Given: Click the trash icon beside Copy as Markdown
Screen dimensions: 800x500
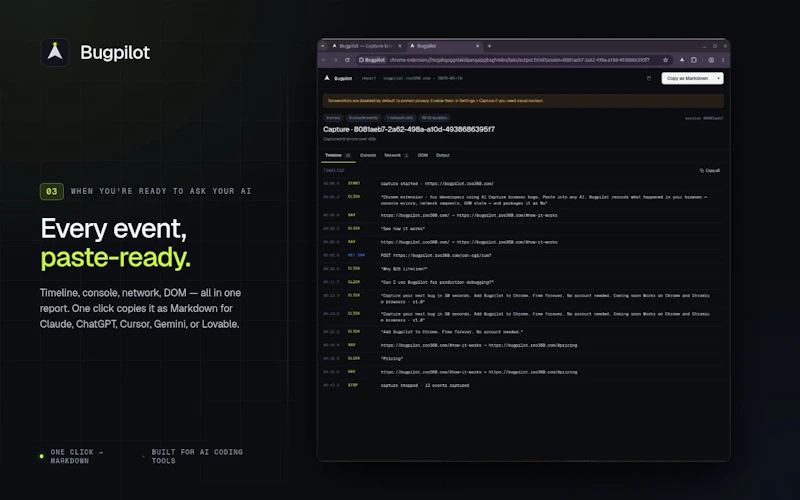Looking at the screenshot, I should tap(649, 79).
